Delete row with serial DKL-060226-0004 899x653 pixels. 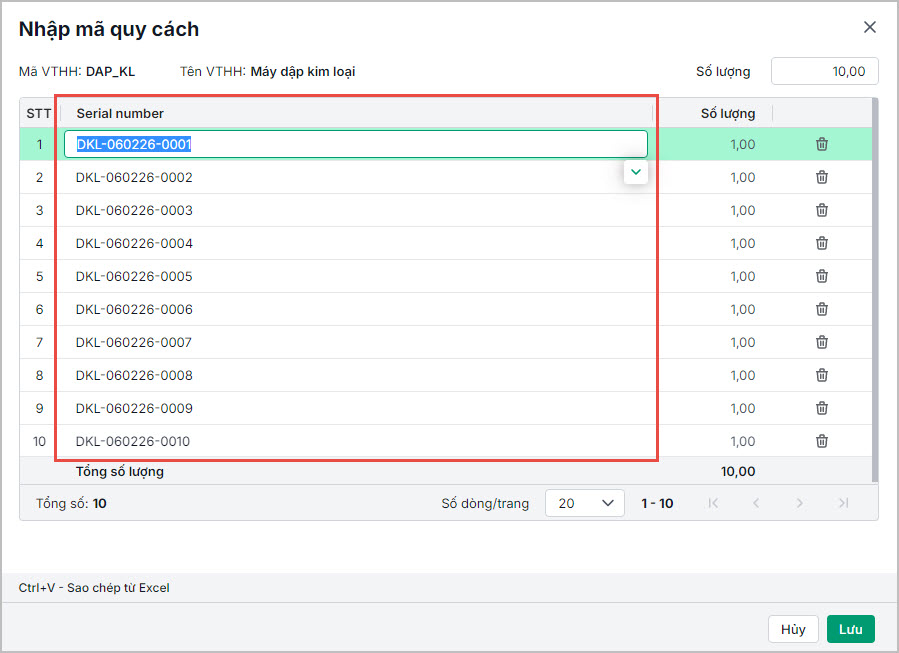click(822, 243)
